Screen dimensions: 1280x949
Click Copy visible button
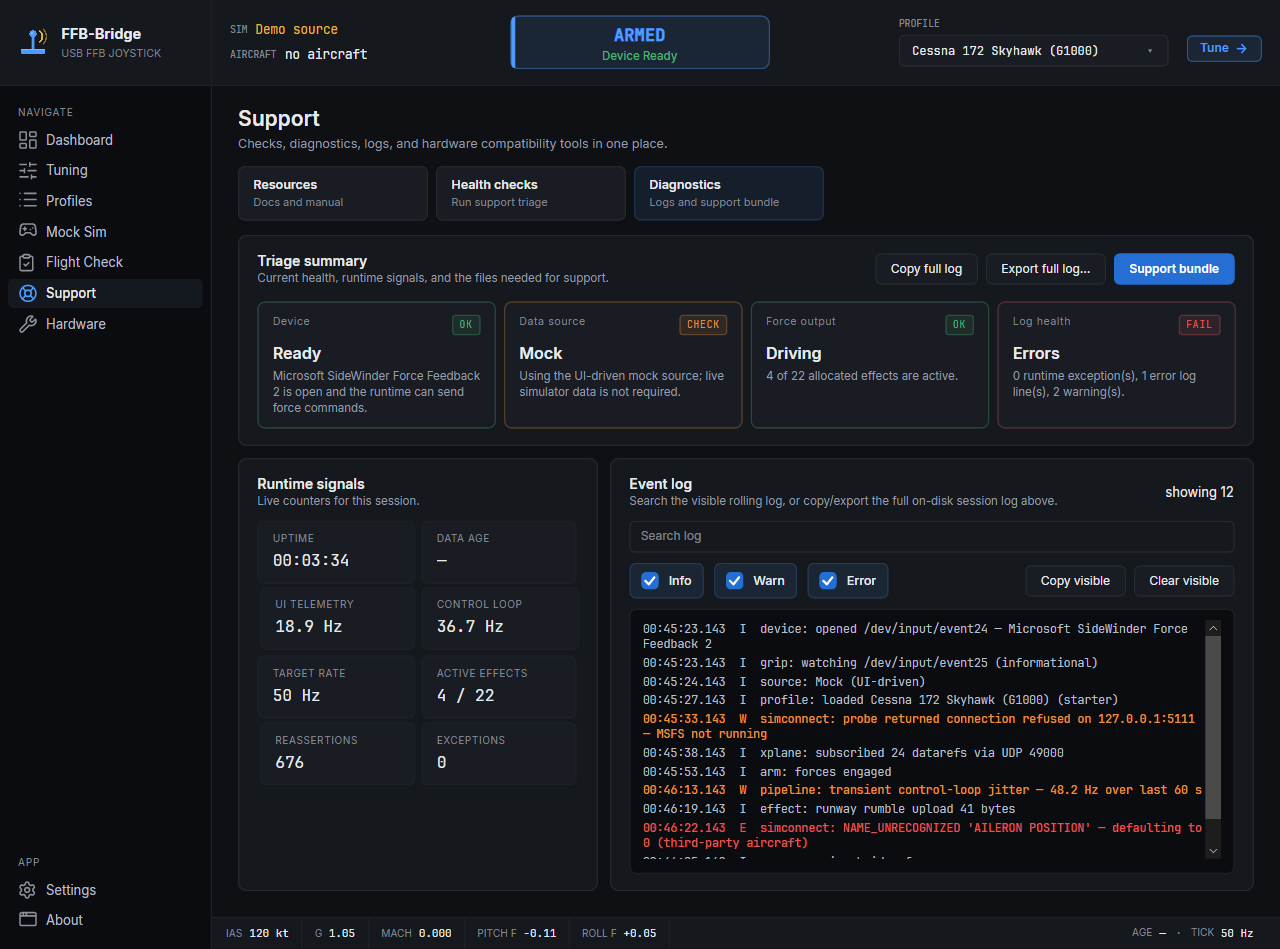(x=1075, y=581)
